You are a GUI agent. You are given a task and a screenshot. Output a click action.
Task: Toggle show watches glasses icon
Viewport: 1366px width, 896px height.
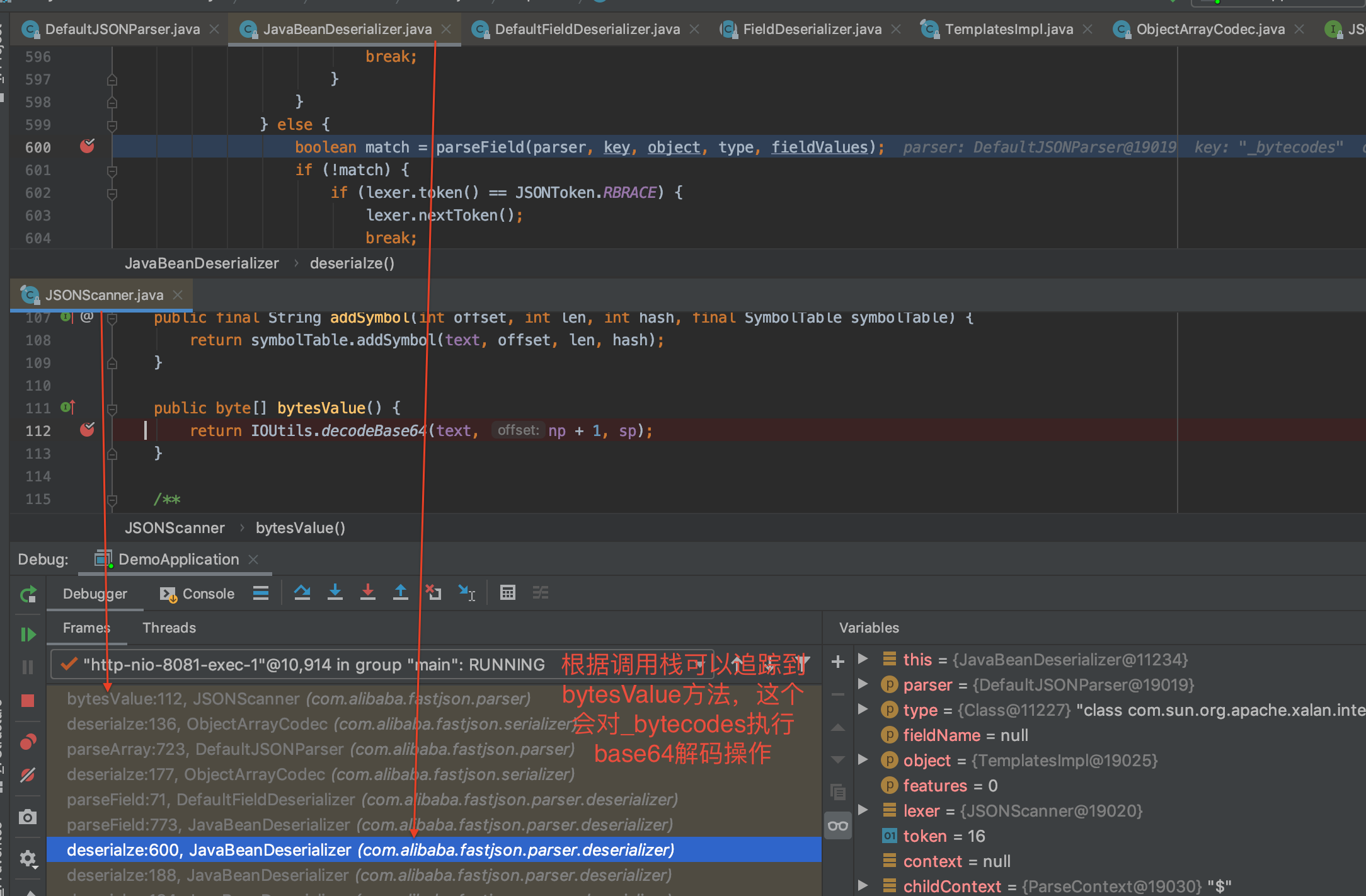[838, 825]
